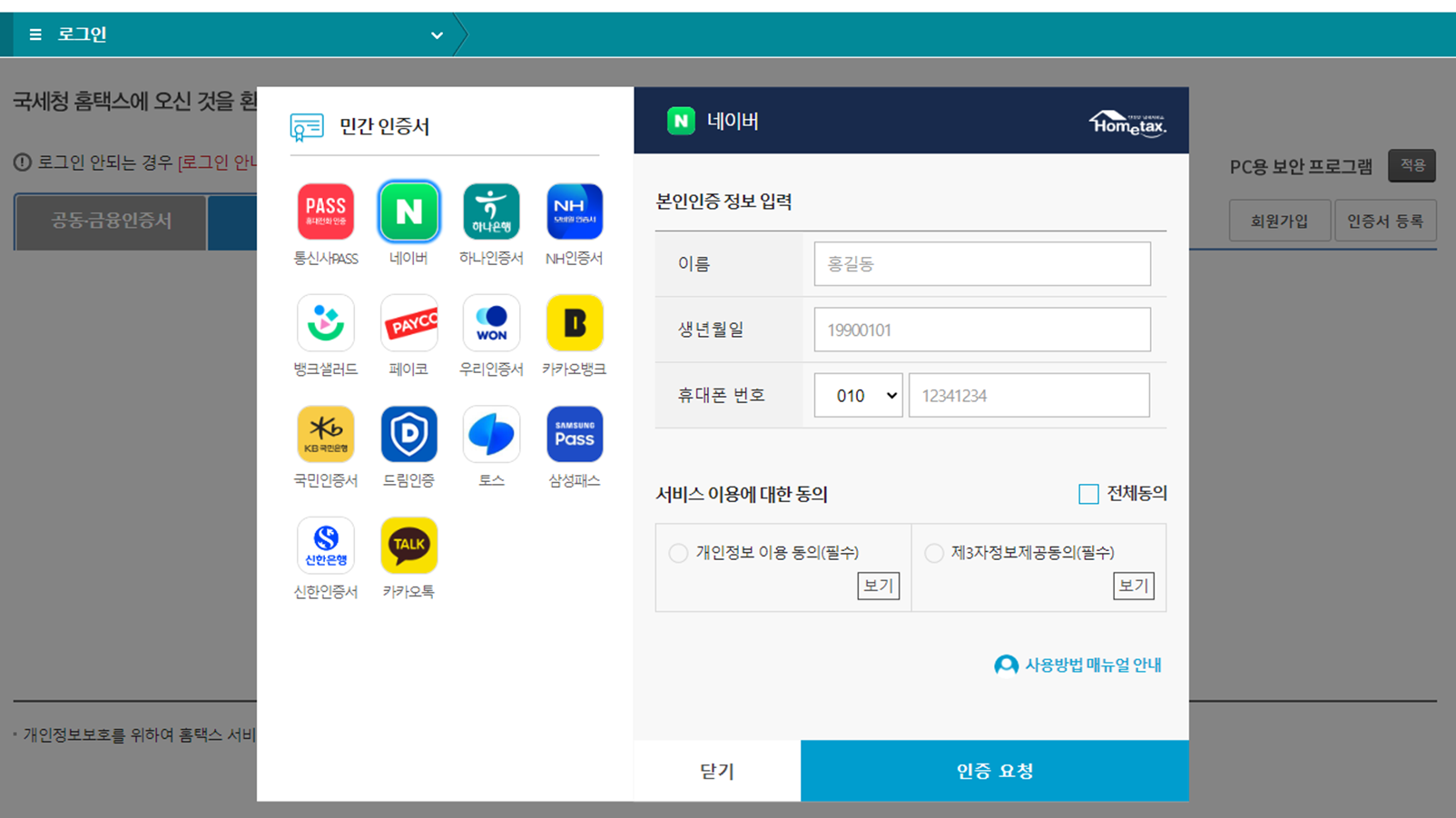Click the Hometax logo in dialog header
Image resolution: width=1456 pixels, height=818 pixels.
1126,123
